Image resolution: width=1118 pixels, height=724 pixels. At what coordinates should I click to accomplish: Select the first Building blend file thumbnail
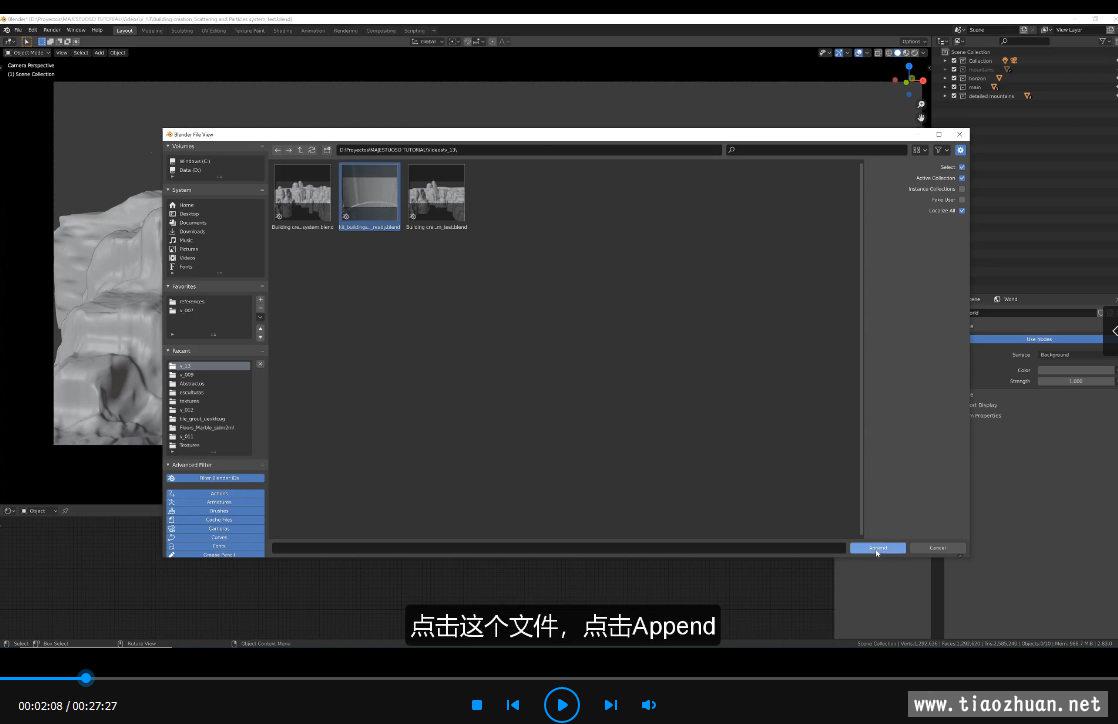point(302,197)
